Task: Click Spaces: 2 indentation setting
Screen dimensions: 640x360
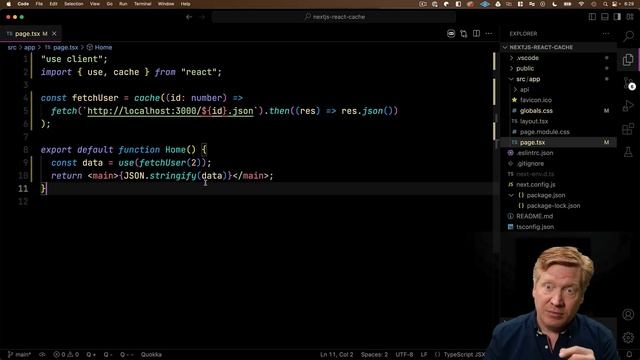Action: tap(374, 354)
